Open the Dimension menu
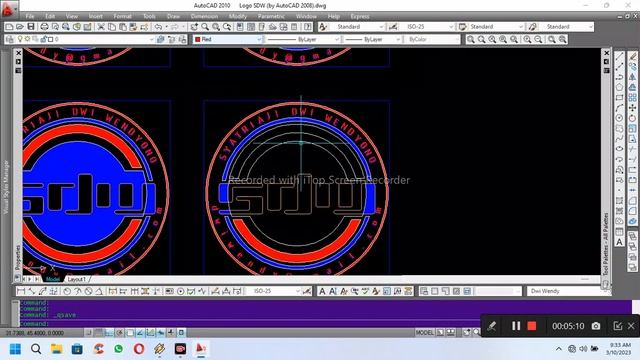Screen dimensions: 640x360 (x=204, y=16)
